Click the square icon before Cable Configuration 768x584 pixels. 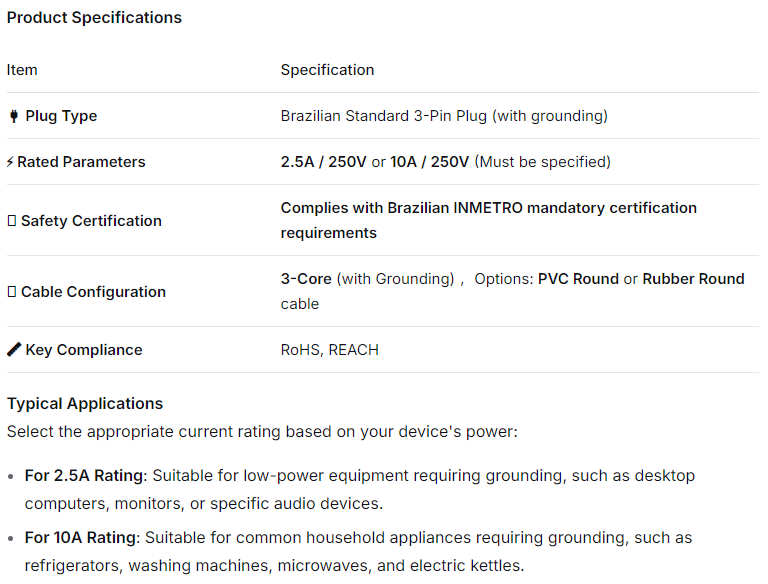point(12,292)
